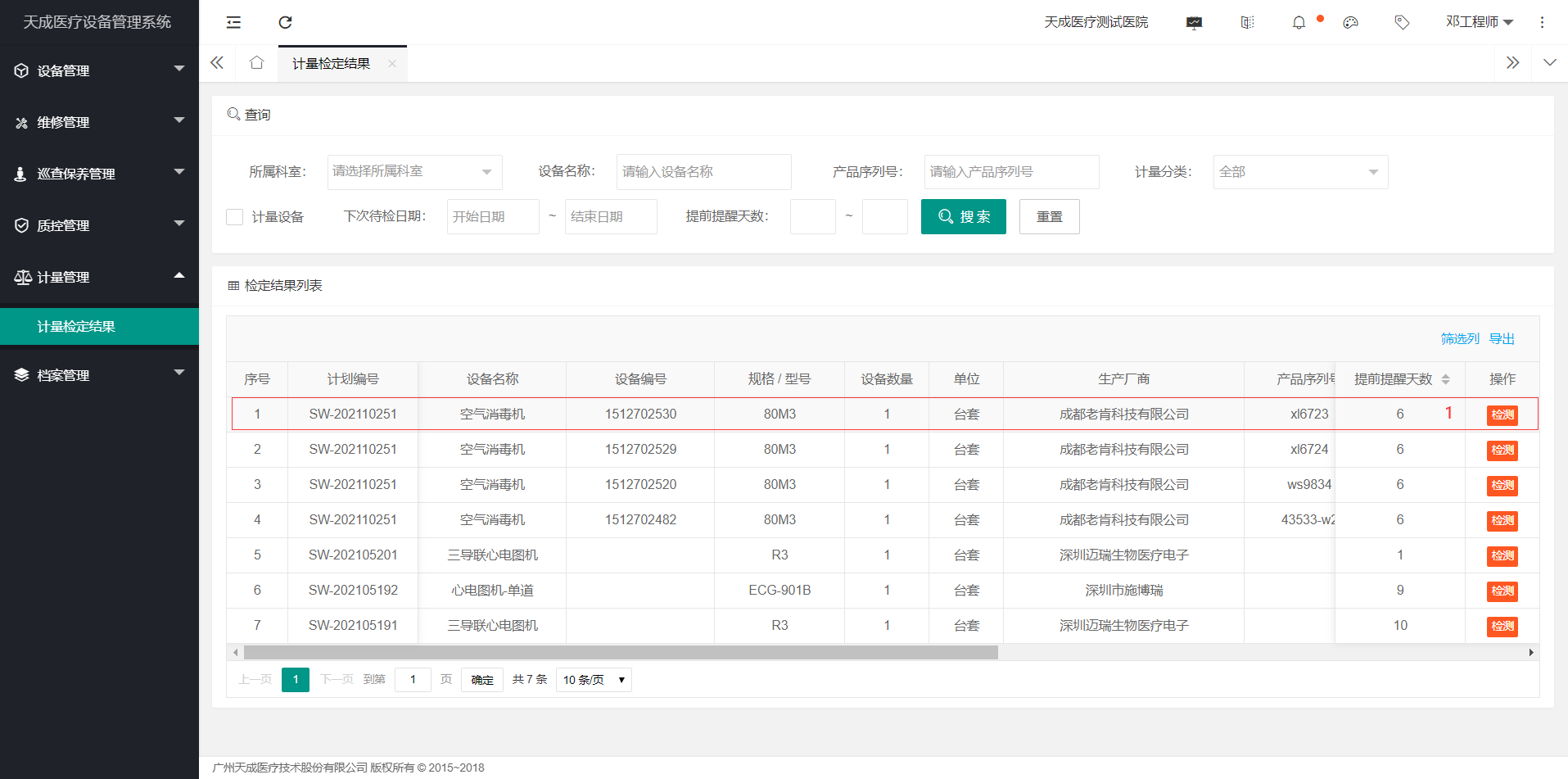1568x779 pixels.
Task: Click the theme palette icon
Action: tap(1351, 22)
